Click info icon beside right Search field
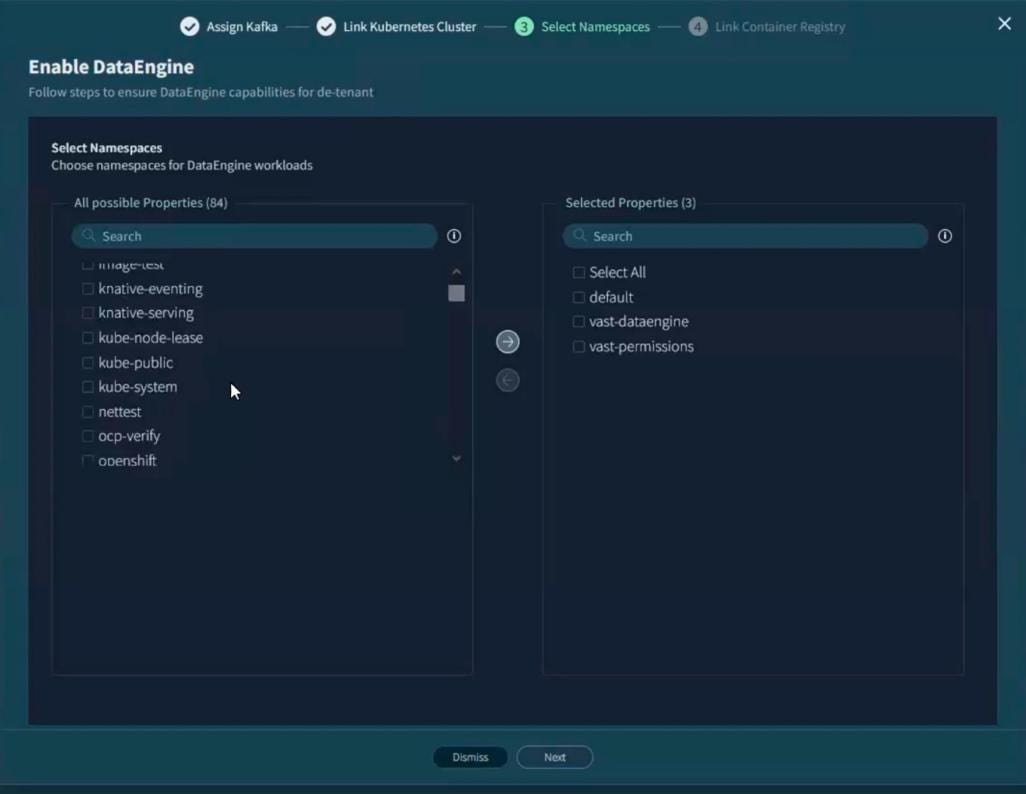 (x=945, y=236)
